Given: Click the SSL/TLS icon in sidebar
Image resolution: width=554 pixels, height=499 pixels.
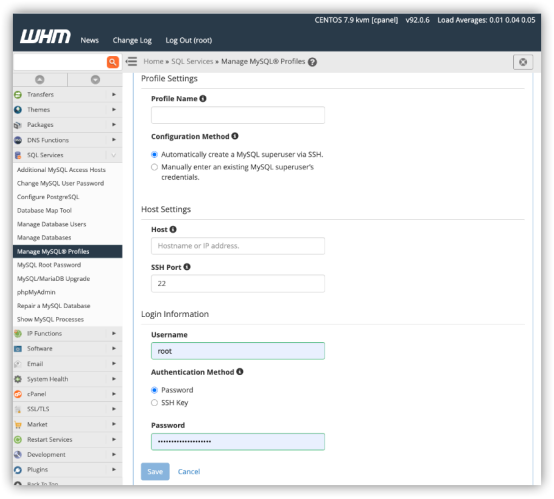Looking at the screenshot, I should 18,409.
